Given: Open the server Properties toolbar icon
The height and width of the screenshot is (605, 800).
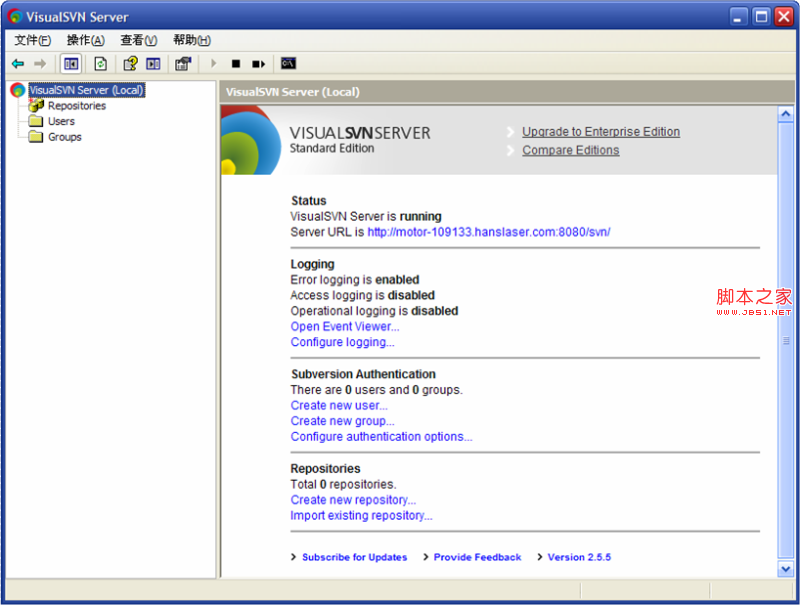Looking at the screenshot, I should [x=183, y=64].
